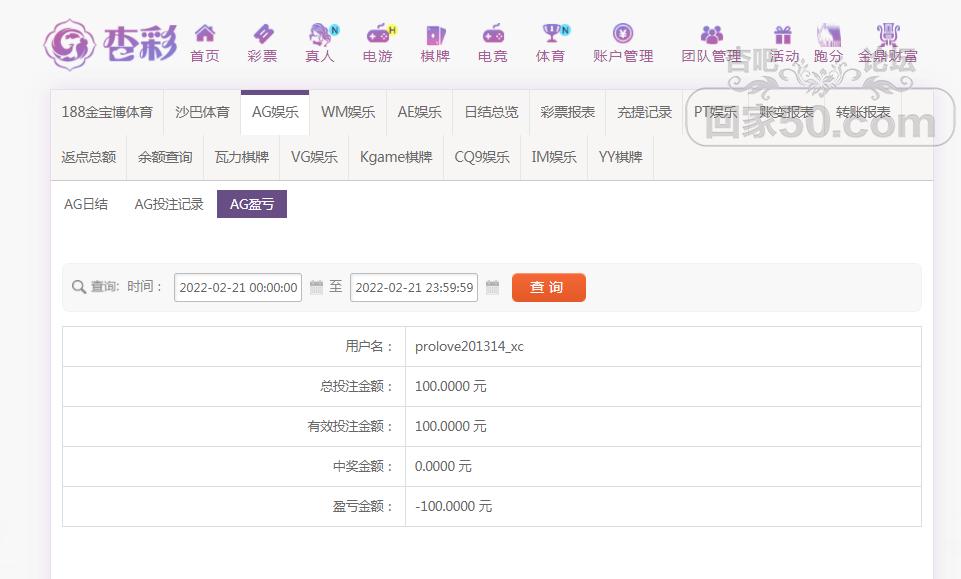Open the 真人 live casino icon
Image resolution: width=961 pixels, height=579 pixels.
321,34
